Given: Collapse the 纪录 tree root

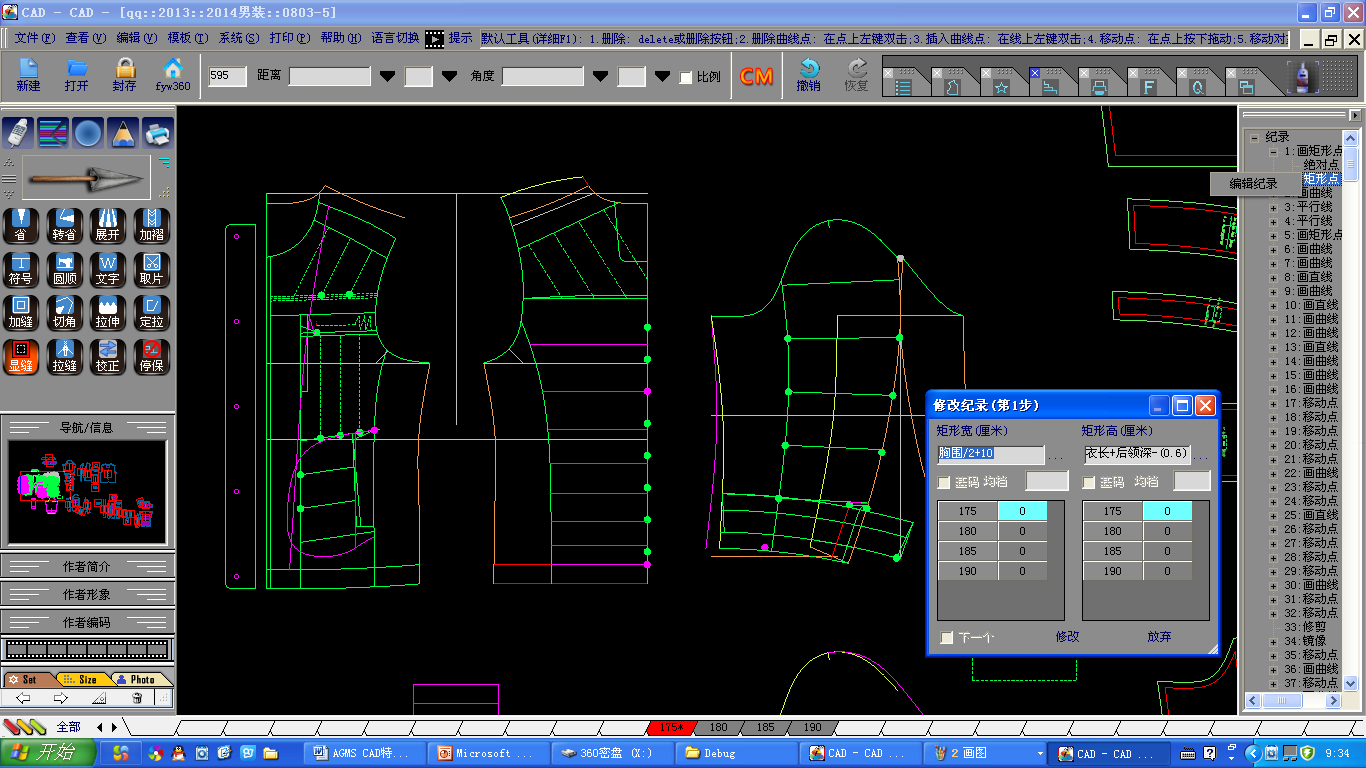Looking at the screenshot, I should [1254, 137].
